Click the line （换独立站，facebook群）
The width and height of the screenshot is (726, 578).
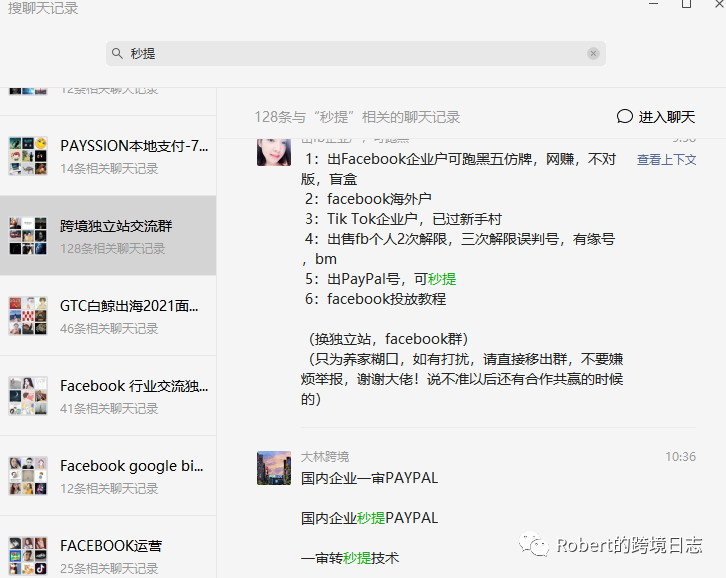point(388,339)
